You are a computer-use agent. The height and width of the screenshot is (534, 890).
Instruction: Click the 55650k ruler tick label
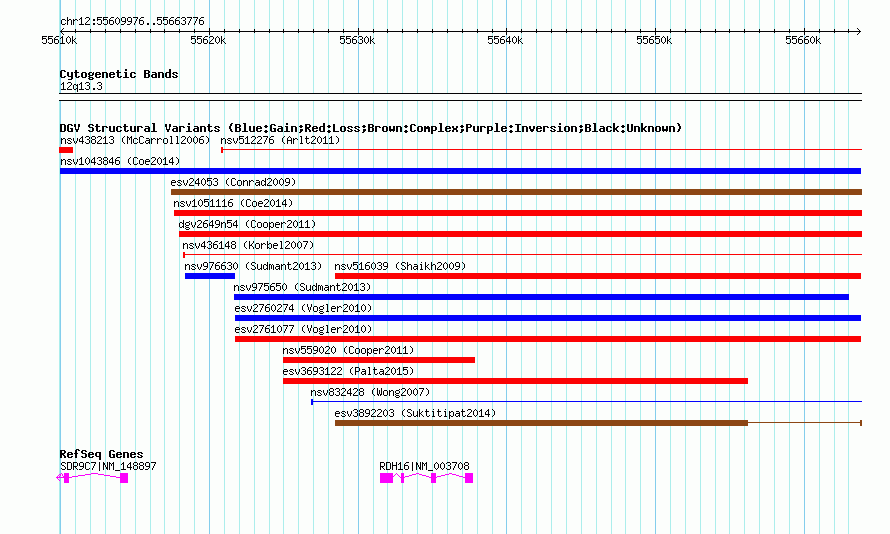654,40
